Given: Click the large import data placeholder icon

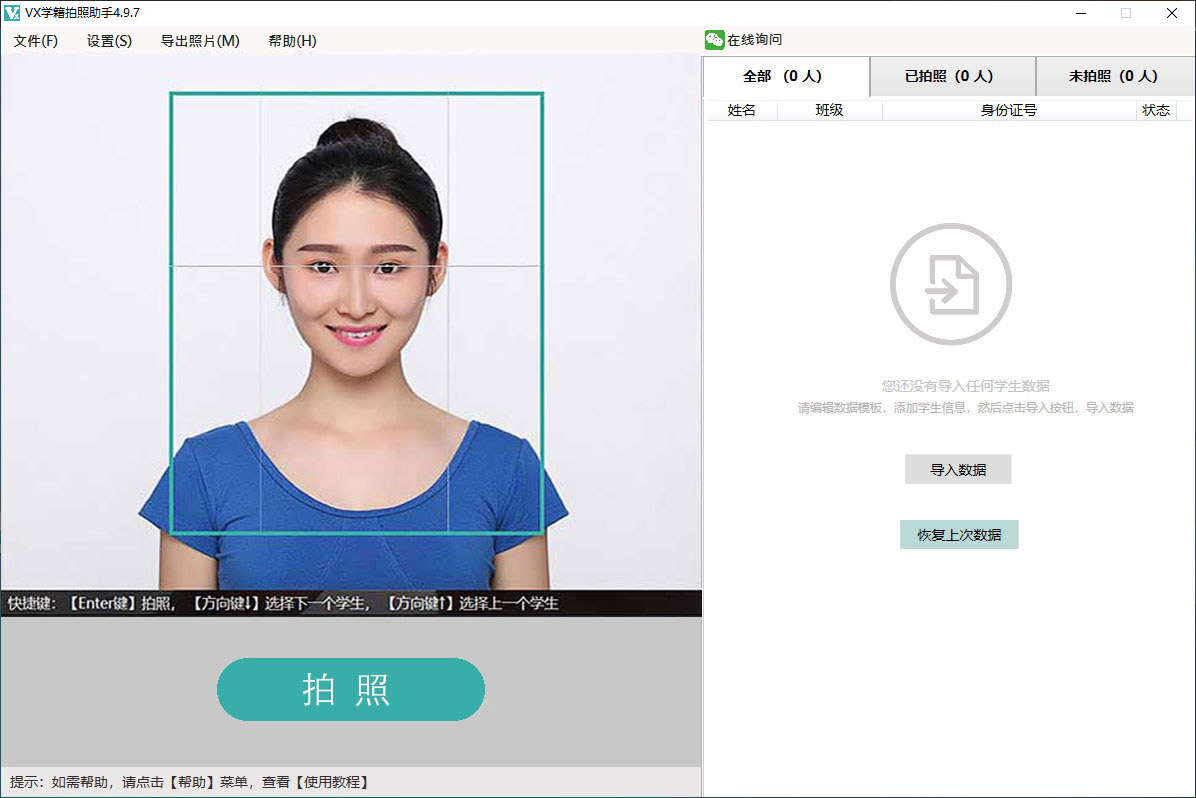Looking at the screenshot, I should (x=950, y=283).
